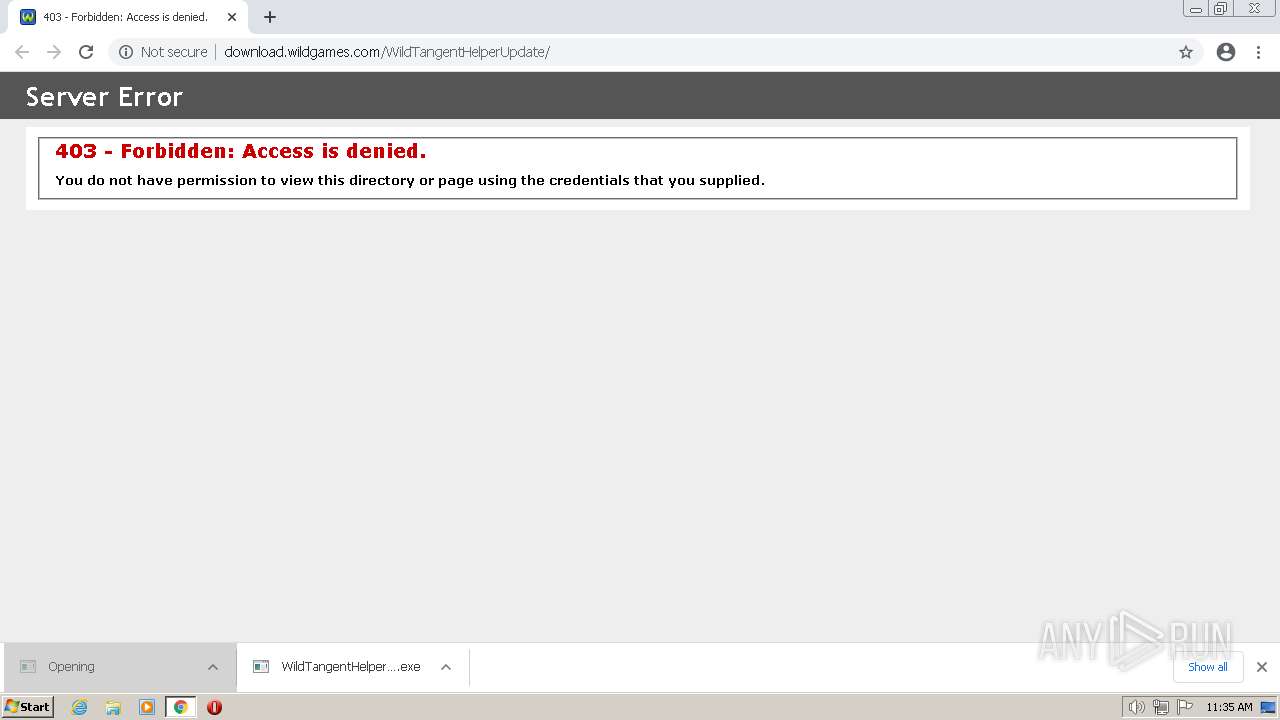Open network status tray icon
This screenshot has height=720, width=1280.
[1160, 707]
